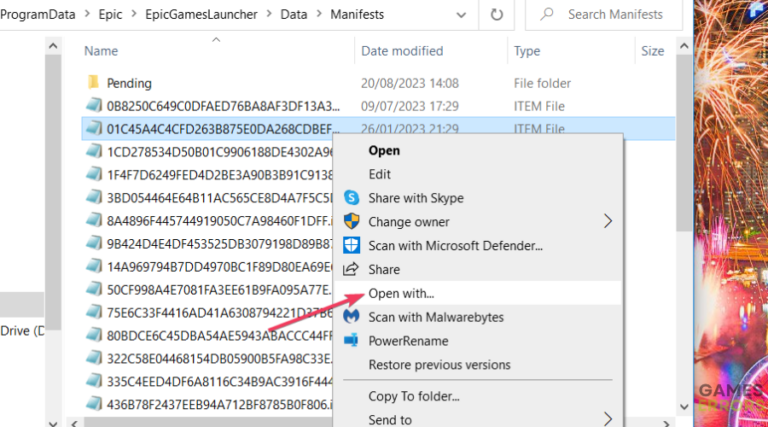This screenshot has height=427, width=768.
Task: Click the file list vertical scrollbar thumb
Action: [x=684, y=142]
